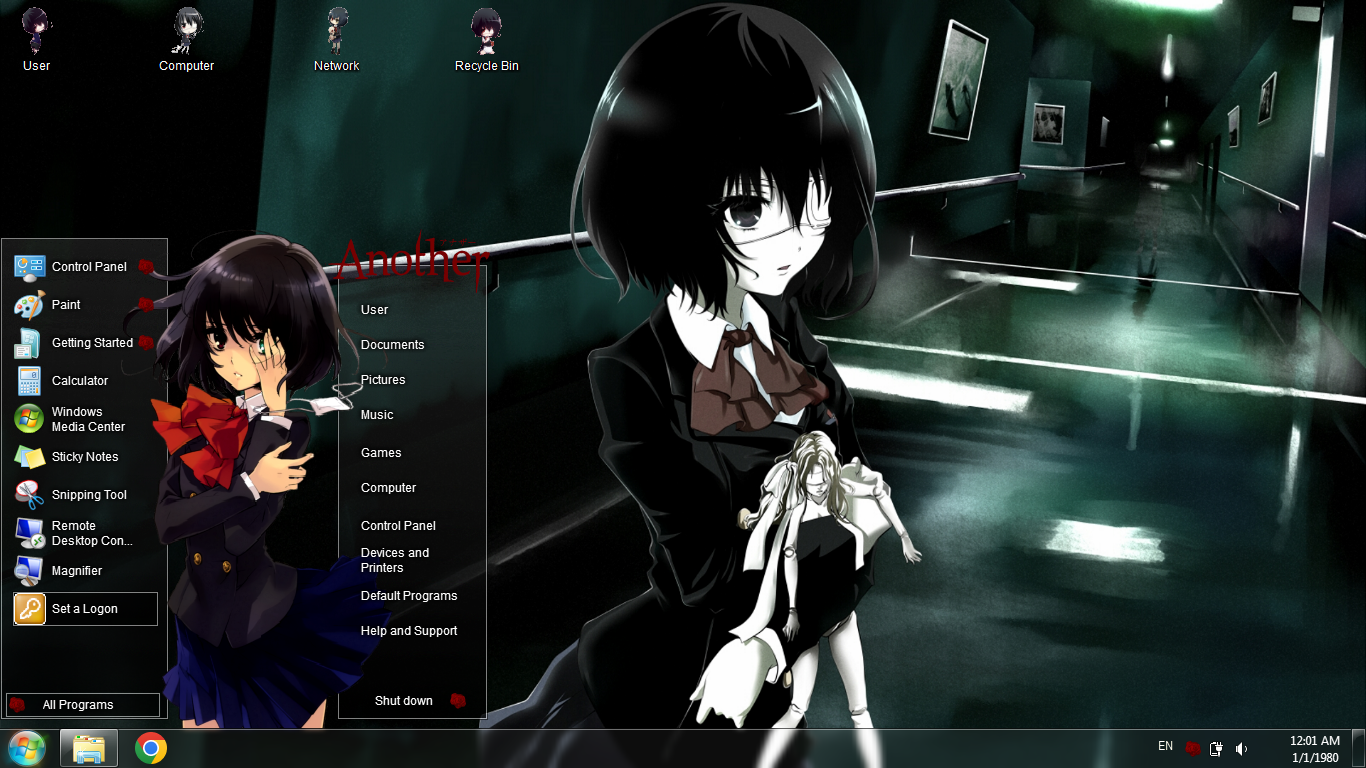Open Remote Desktop Connection icon
Screen dimensions: 1366x768
point(29,533)
